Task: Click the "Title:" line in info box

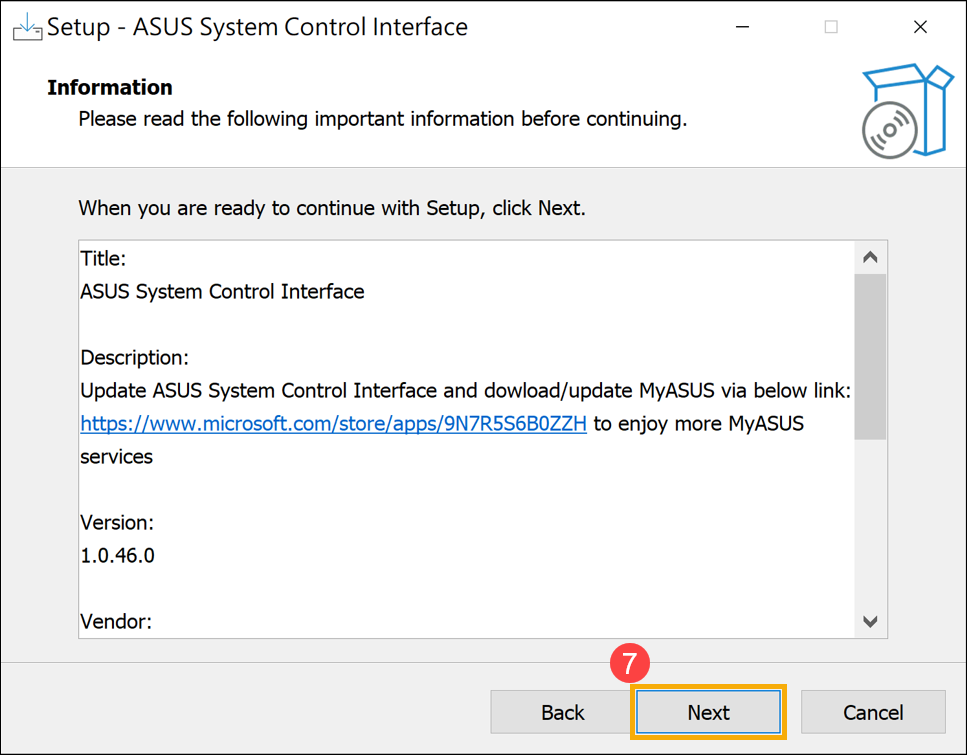Action: tap(103, 259)
